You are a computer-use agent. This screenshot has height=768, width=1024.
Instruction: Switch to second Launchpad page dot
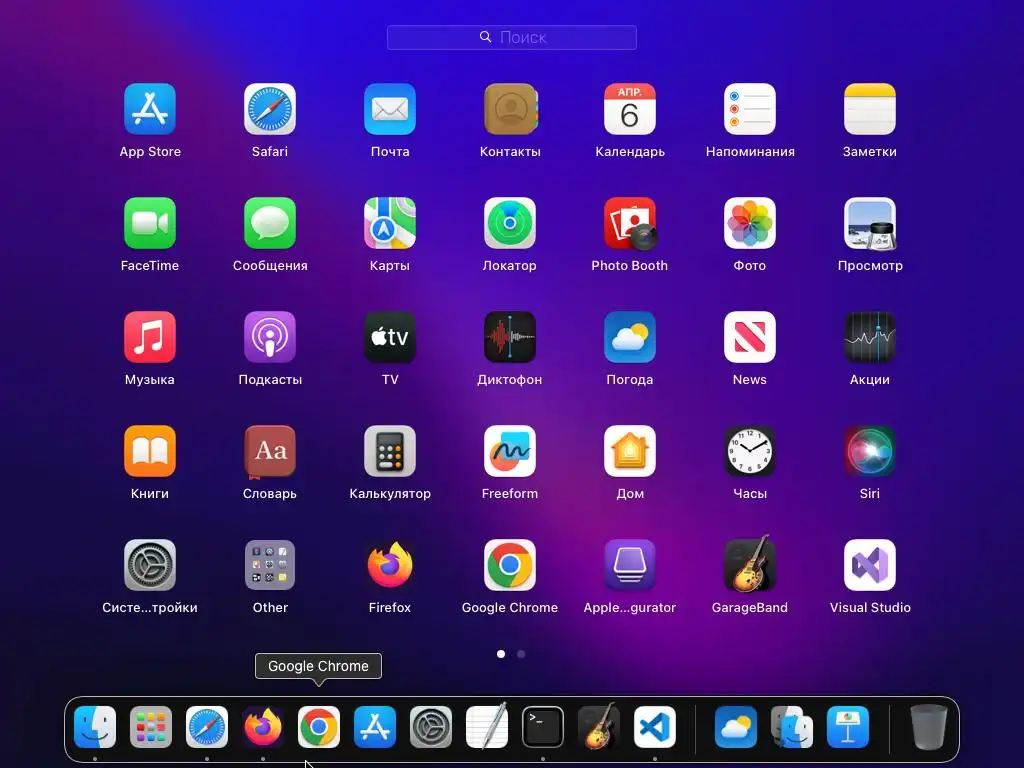point(521,654)
